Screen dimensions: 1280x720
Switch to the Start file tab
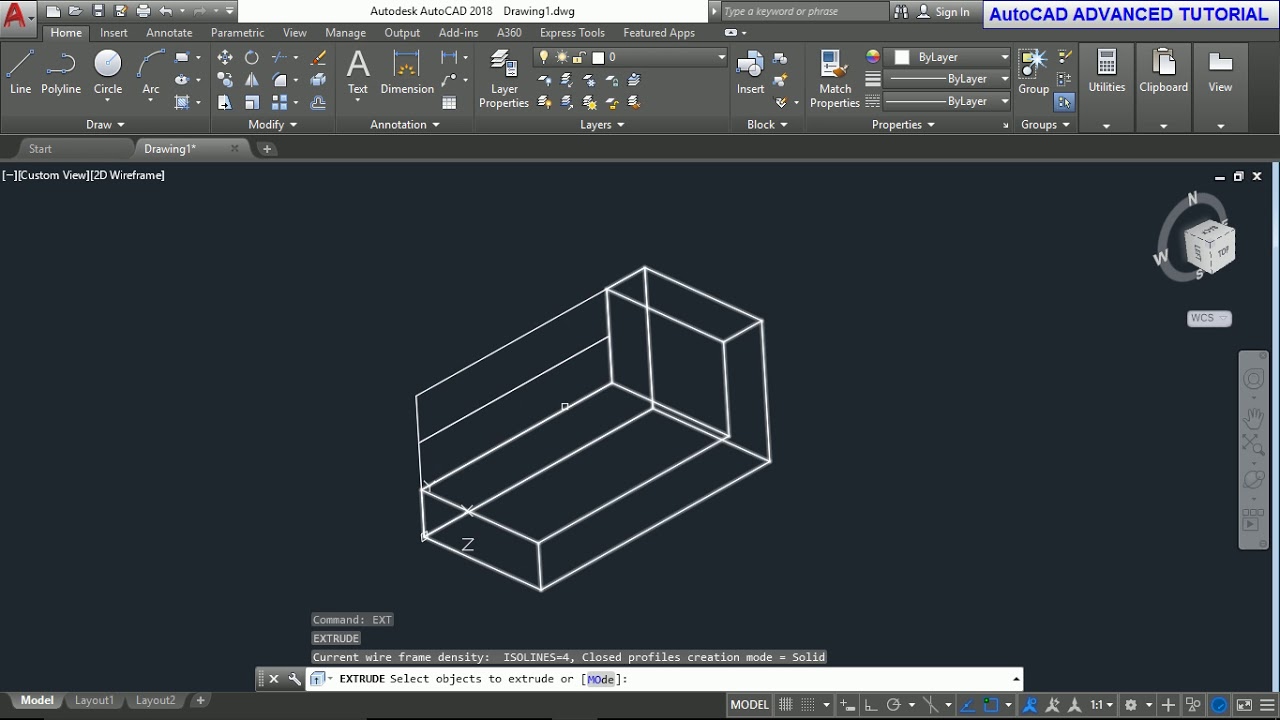click(40, 149)
